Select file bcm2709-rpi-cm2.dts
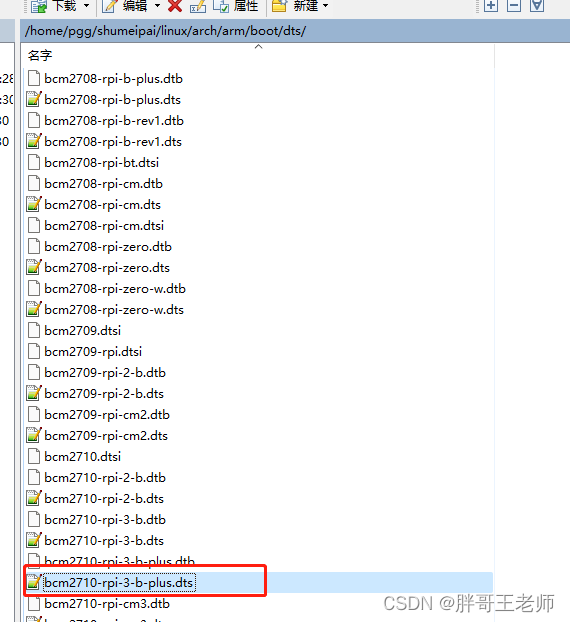Screen dimensions: 570x622 pos(98,436)
